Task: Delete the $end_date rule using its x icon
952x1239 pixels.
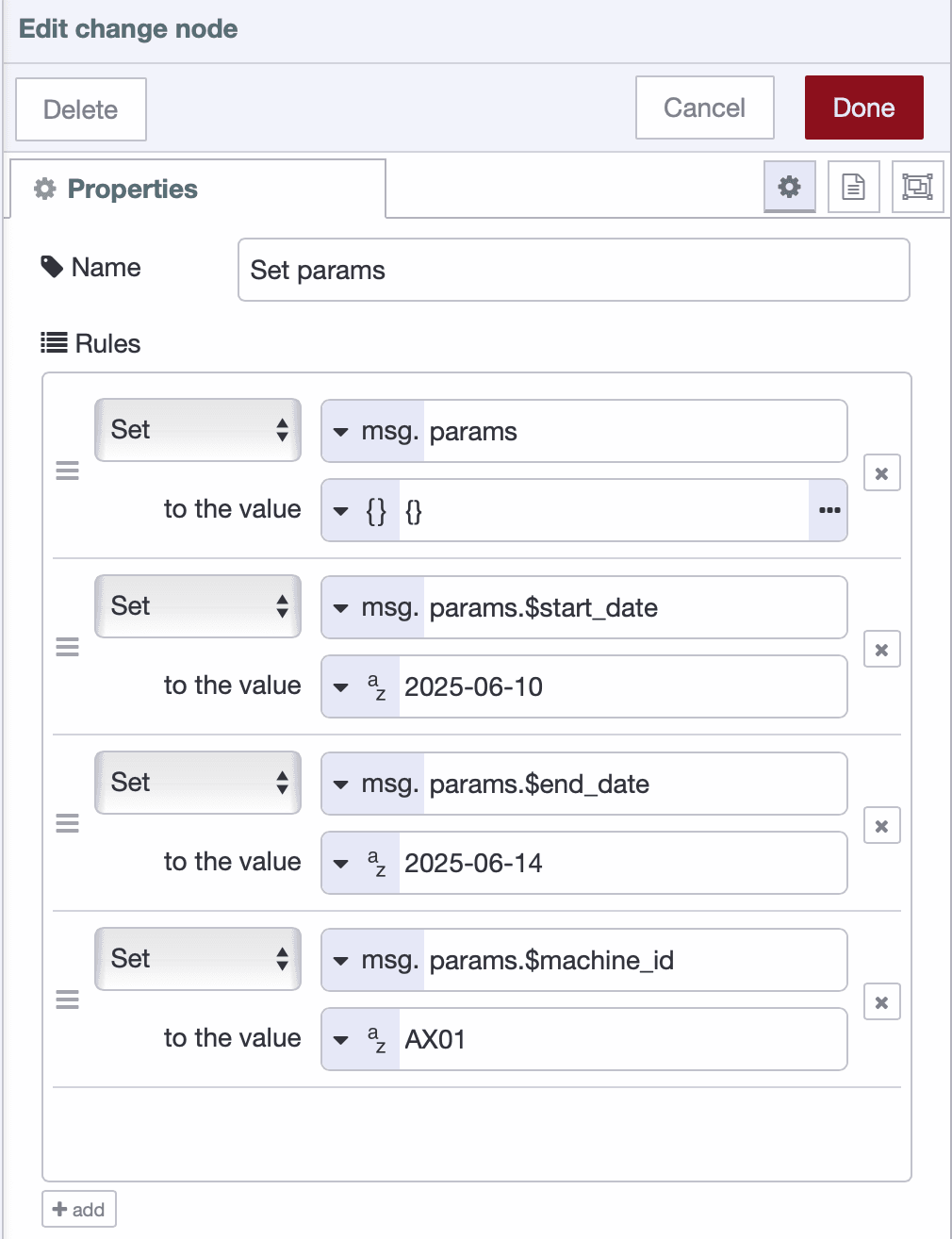Action: point(881,826)
